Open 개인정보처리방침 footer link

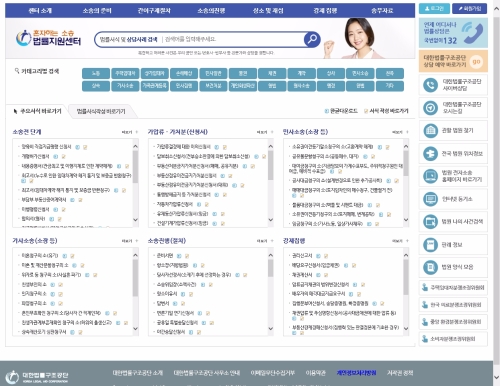pyautogui.click(x=356, y=373)
